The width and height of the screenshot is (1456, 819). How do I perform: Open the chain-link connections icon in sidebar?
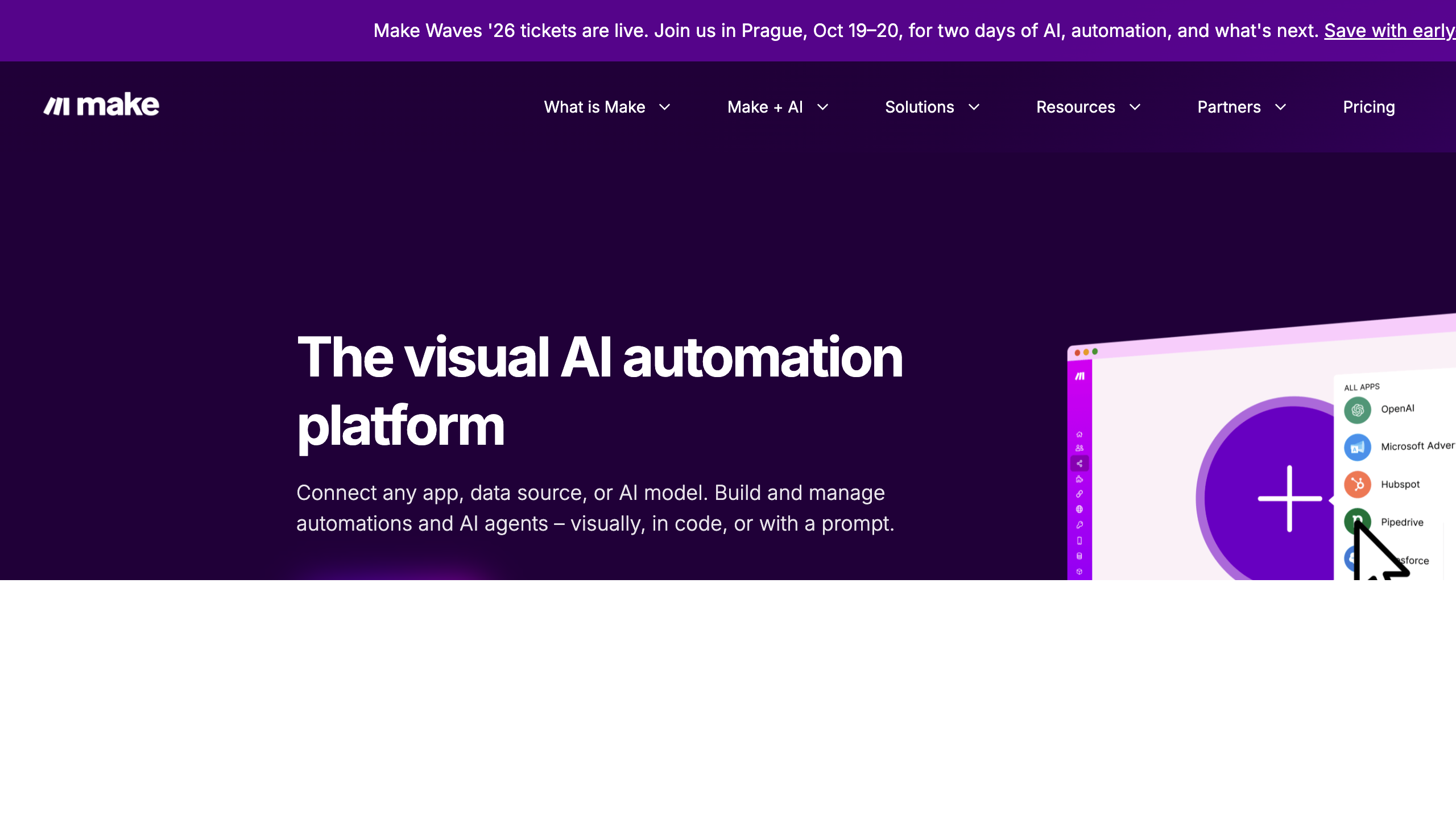[1079, 494]
